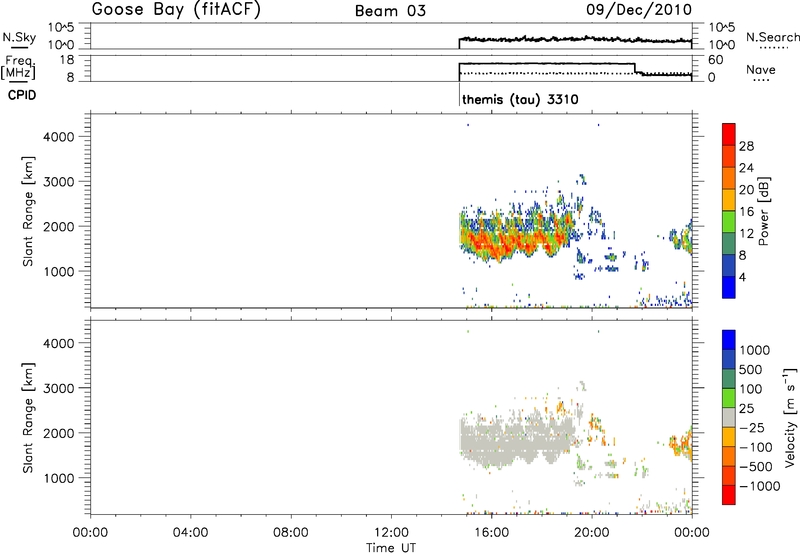The image size is (800, 554).
Task: Click the '09/Dec/2010' date text
Action: [639, 10]
